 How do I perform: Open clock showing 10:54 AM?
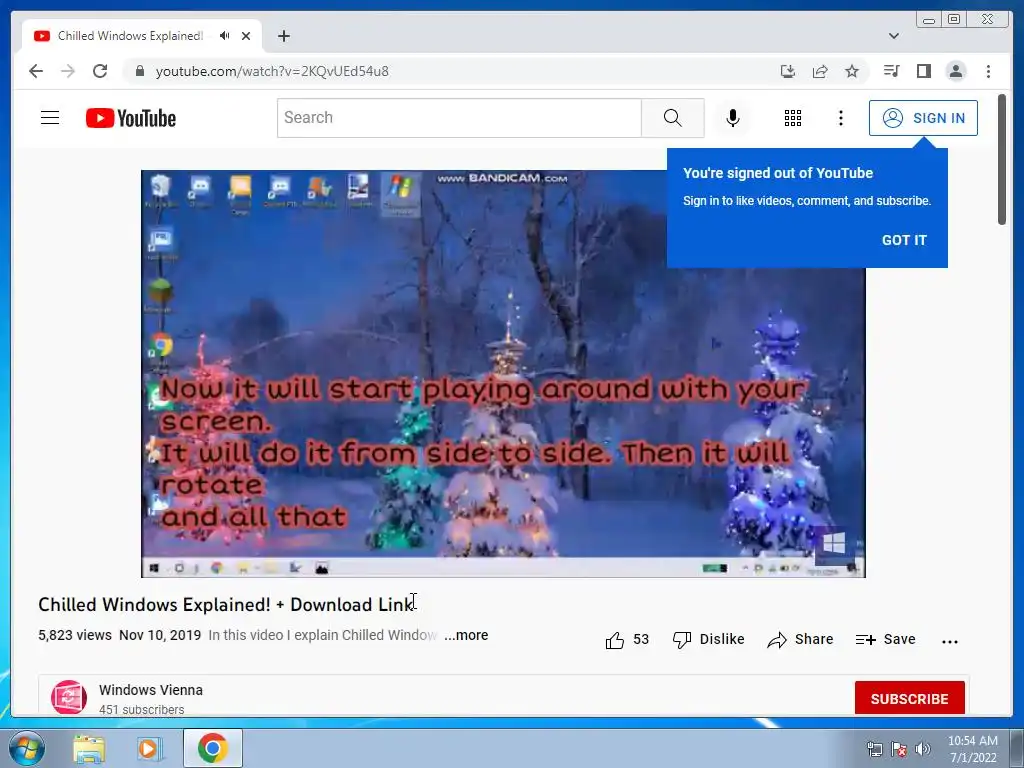coord(972,749)
